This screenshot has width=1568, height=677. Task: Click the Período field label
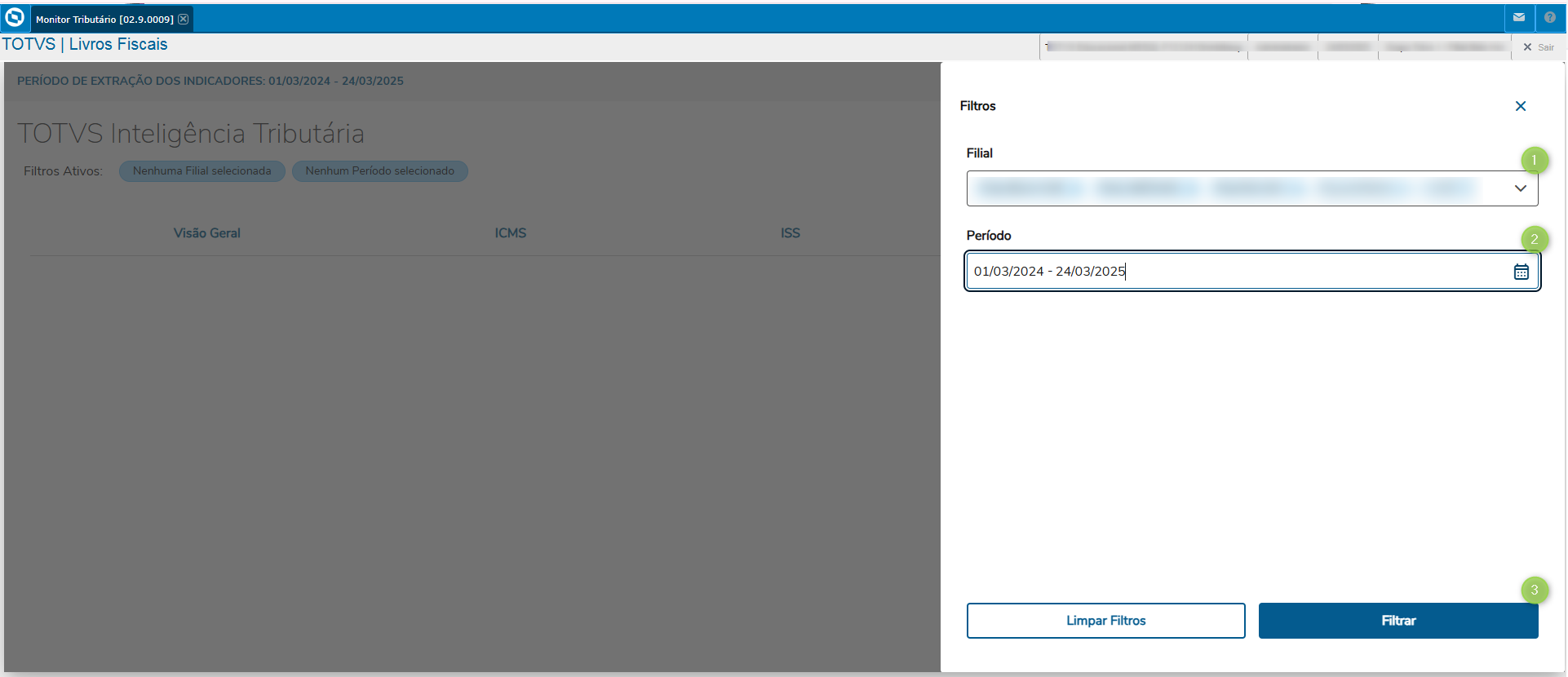989,236
